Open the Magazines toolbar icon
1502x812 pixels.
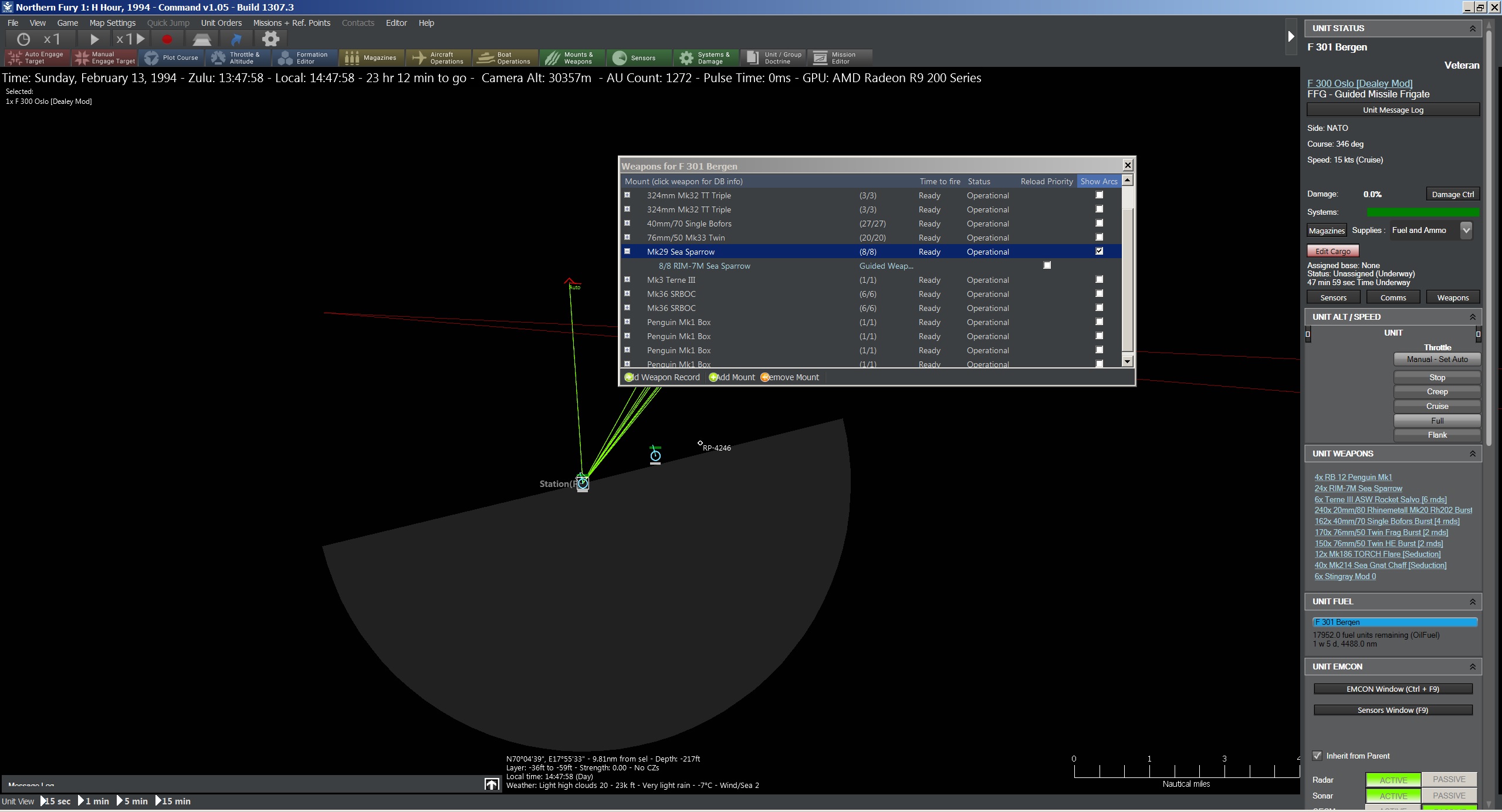click(371, 57)
